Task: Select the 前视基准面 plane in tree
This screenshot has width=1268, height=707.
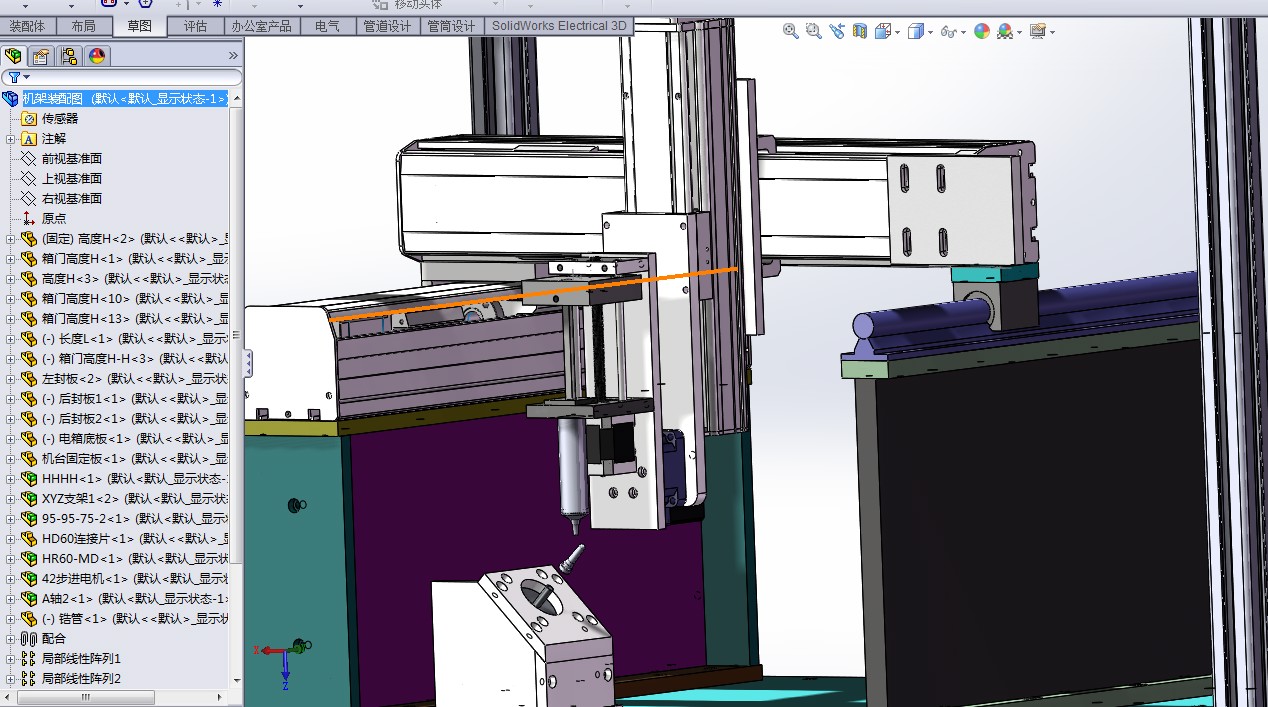Action: pyautogui.click(x=71, y=158)
